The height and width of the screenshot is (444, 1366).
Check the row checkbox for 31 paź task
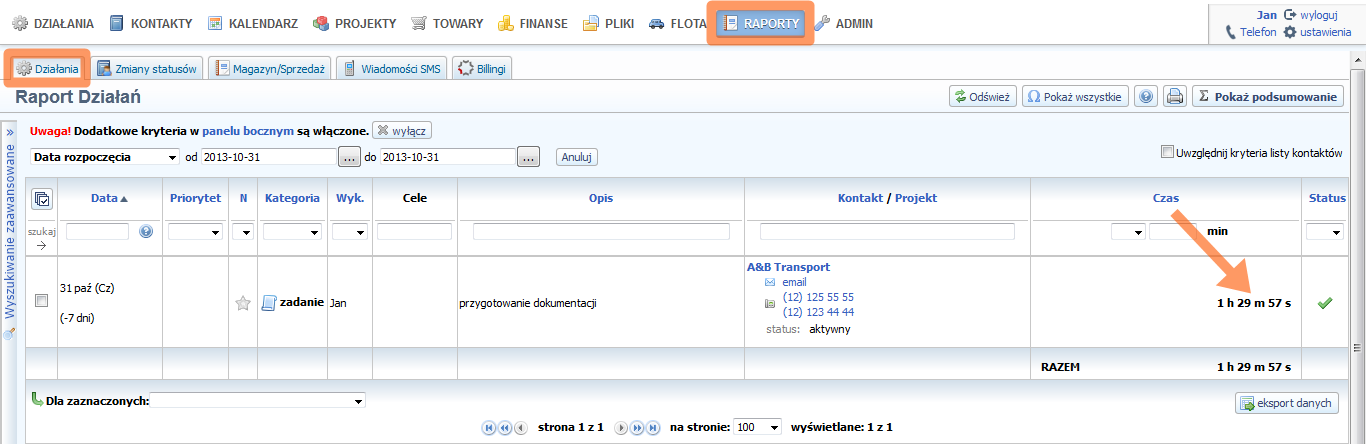tap(41, 301)
